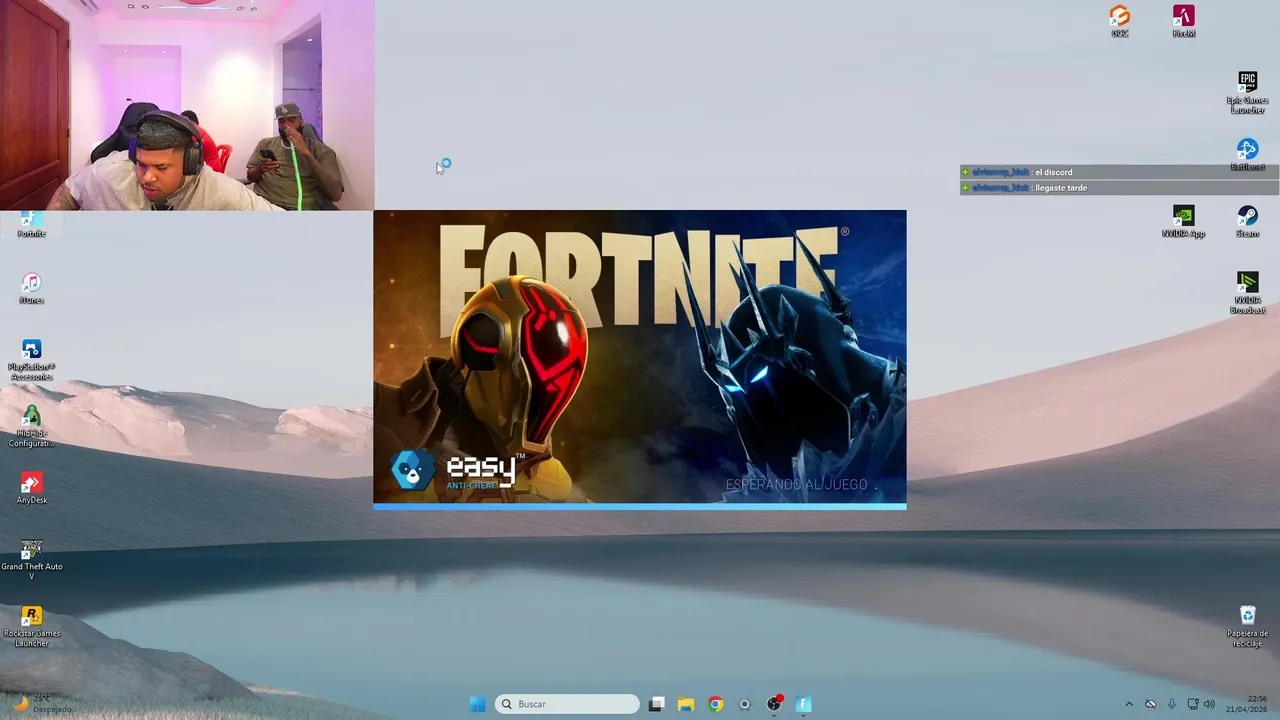Show hidden system tray icons
This screenshot has height=720, width=1280.
(x=1129, y=704)
